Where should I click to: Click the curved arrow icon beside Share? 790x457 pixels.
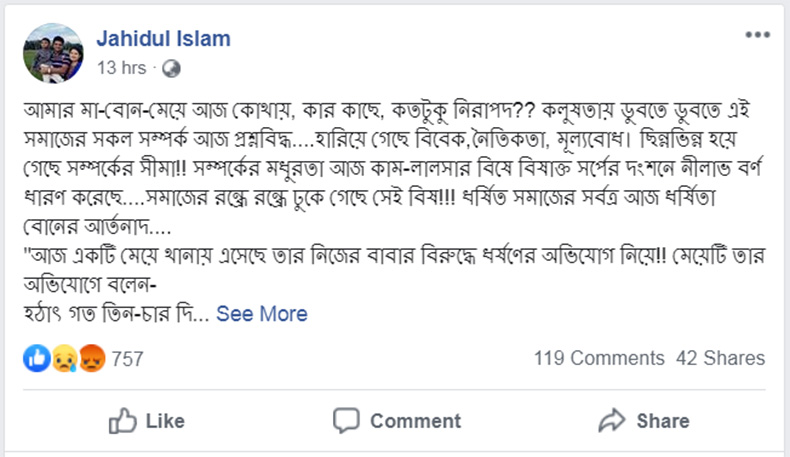(x=611, y=421)
